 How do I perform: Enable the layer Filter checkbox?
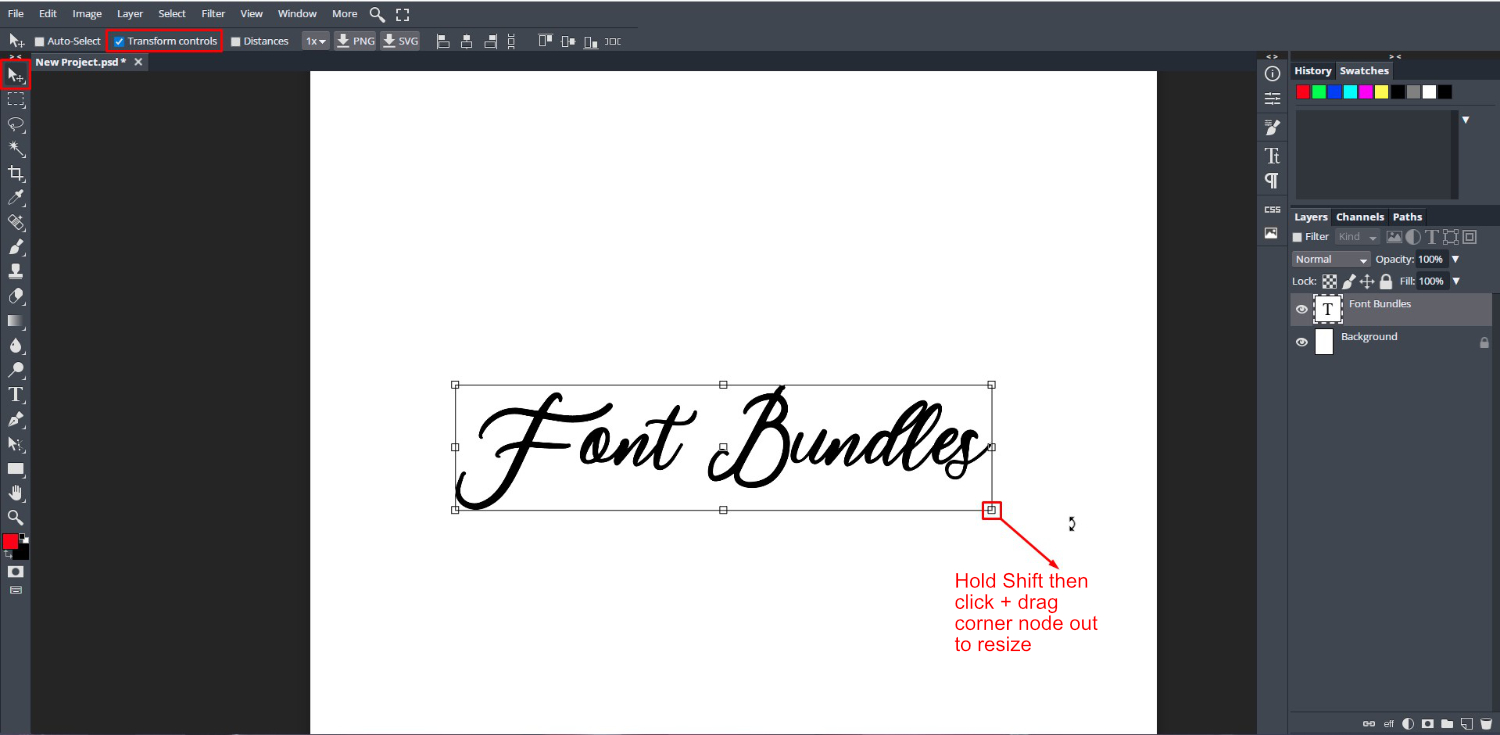pos(1298,237)
